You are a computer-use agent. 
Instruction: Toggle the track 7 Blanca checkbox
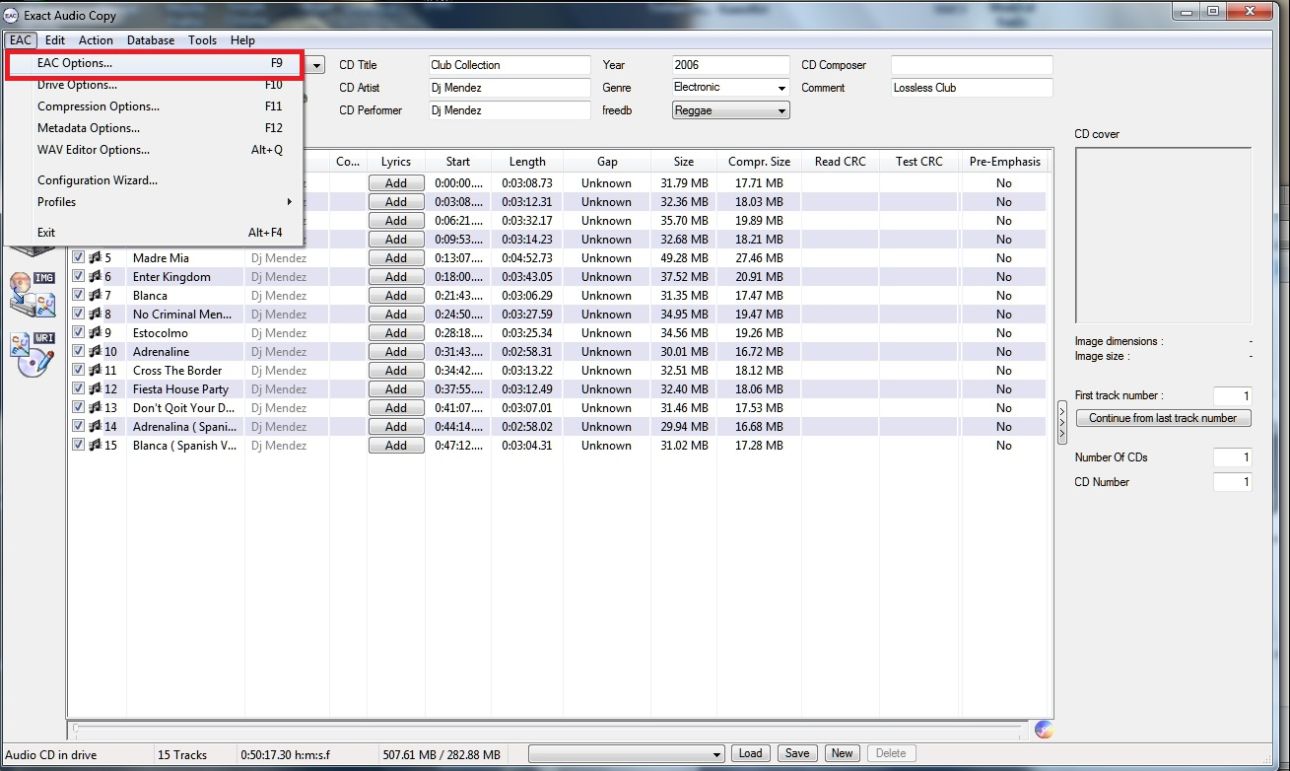(79, 296)
